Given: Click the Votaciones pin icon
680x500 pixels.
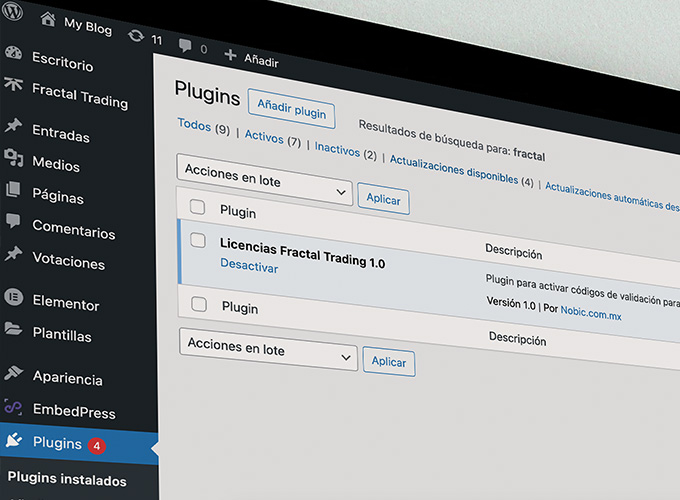Looking at the screenshot, I should (13, 253).
